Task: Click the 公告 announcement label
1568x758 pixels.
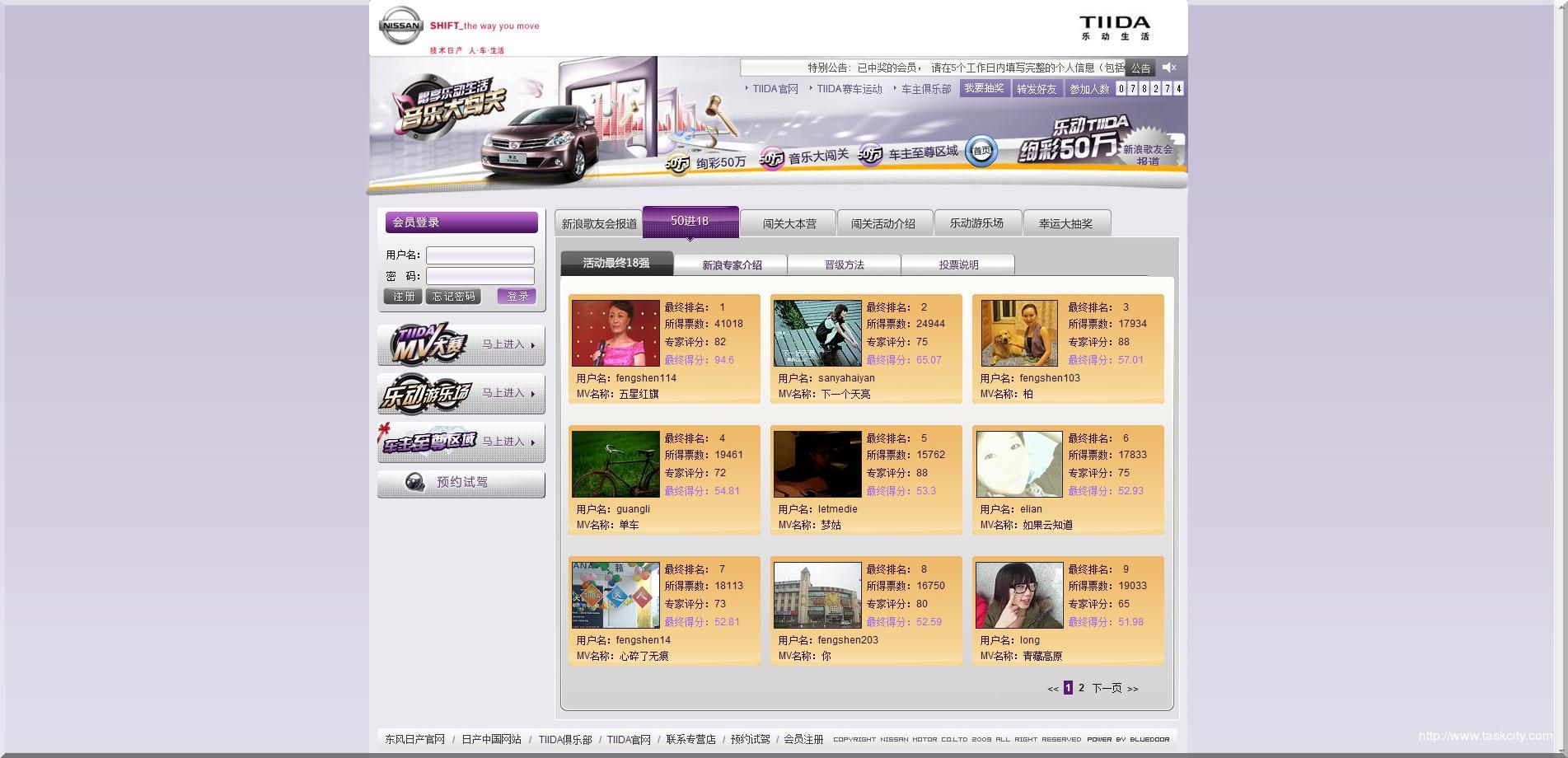Action: pyautogui.click(x=1140, y=68)
